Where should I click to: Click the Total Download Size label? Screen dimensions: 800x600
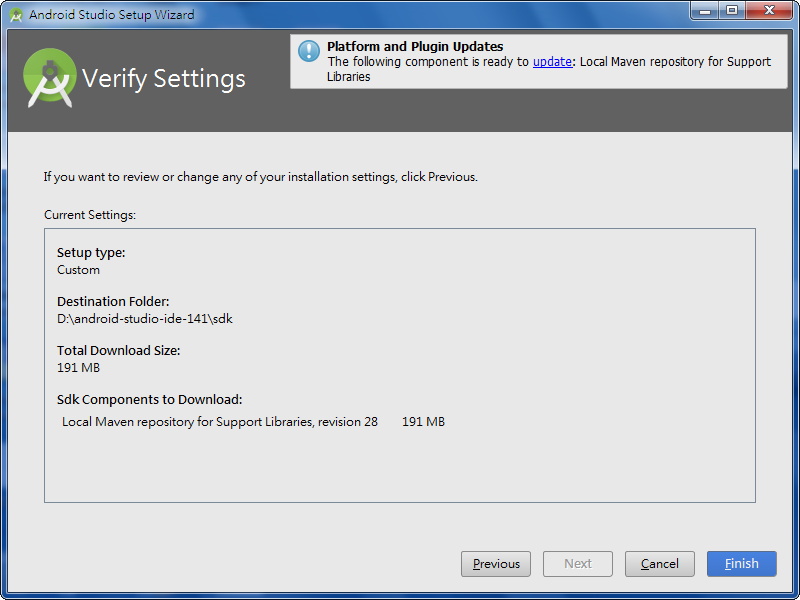(x=118, y=351)
